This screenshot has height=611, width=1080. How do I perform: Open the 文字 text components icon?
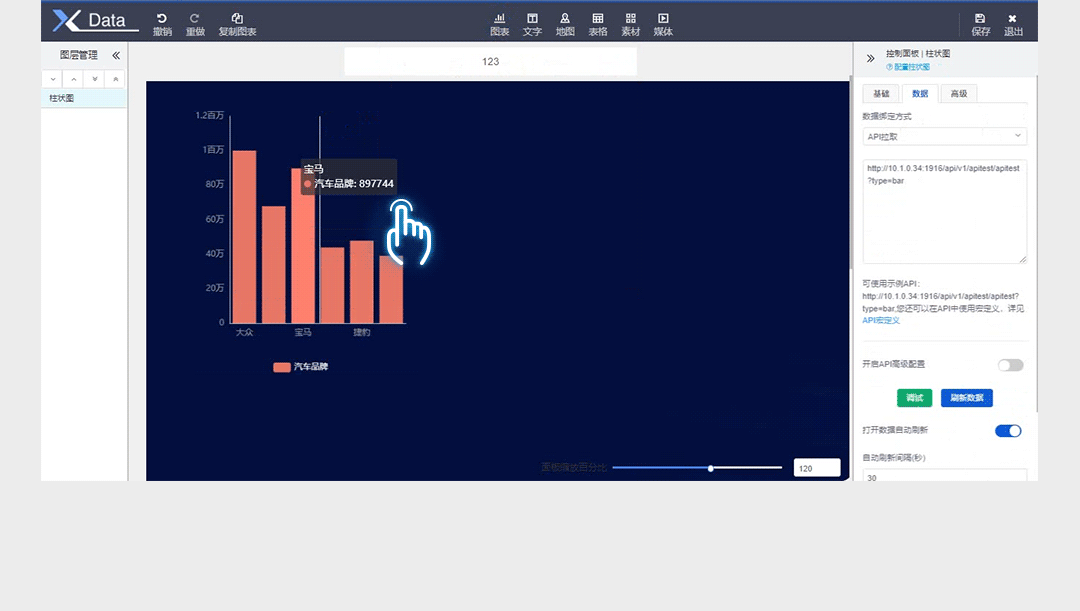[532, 19]
